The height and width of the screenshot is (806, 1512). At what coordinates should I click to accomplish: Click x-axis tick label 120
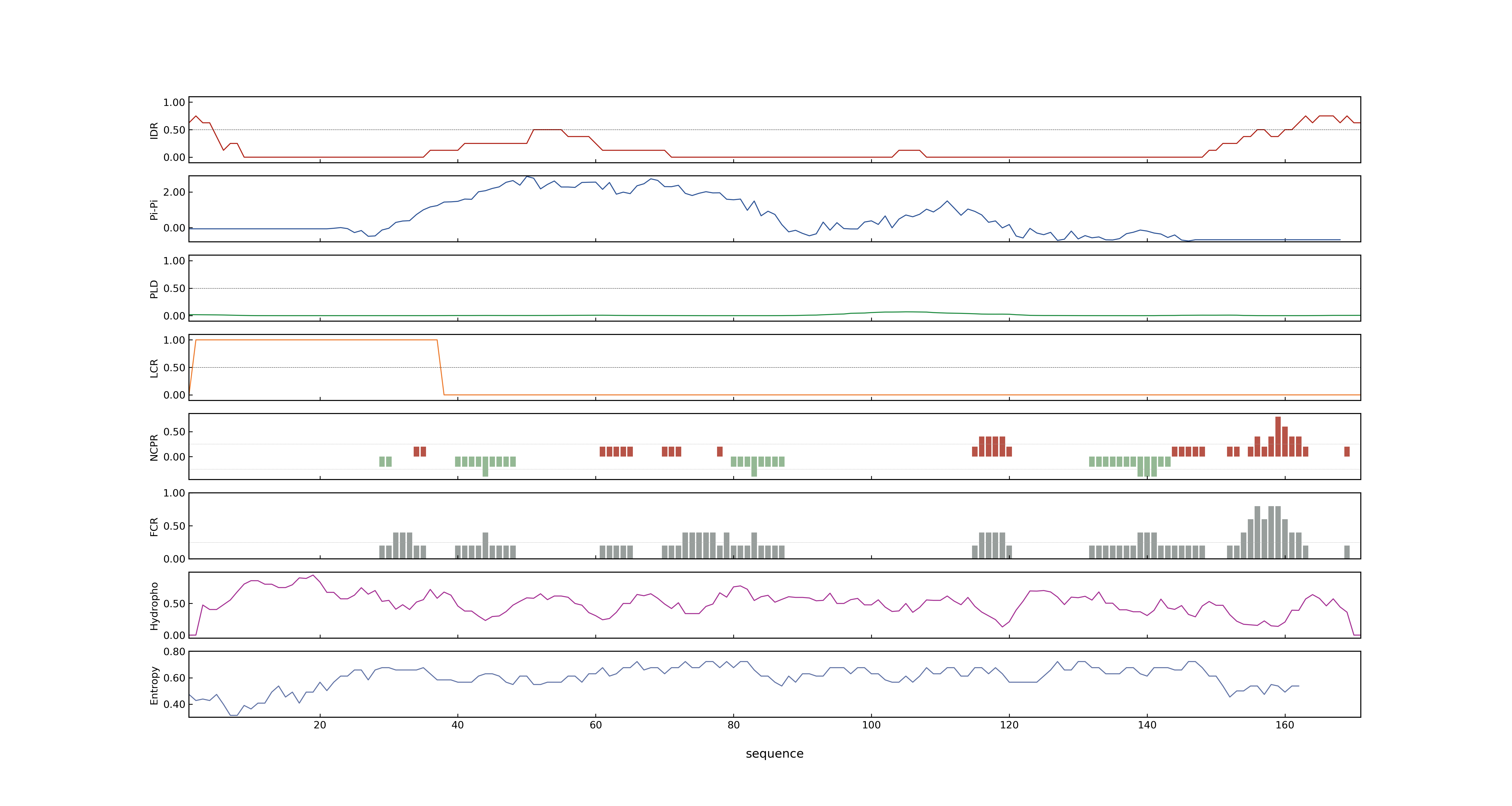[x=1009, y=725]
